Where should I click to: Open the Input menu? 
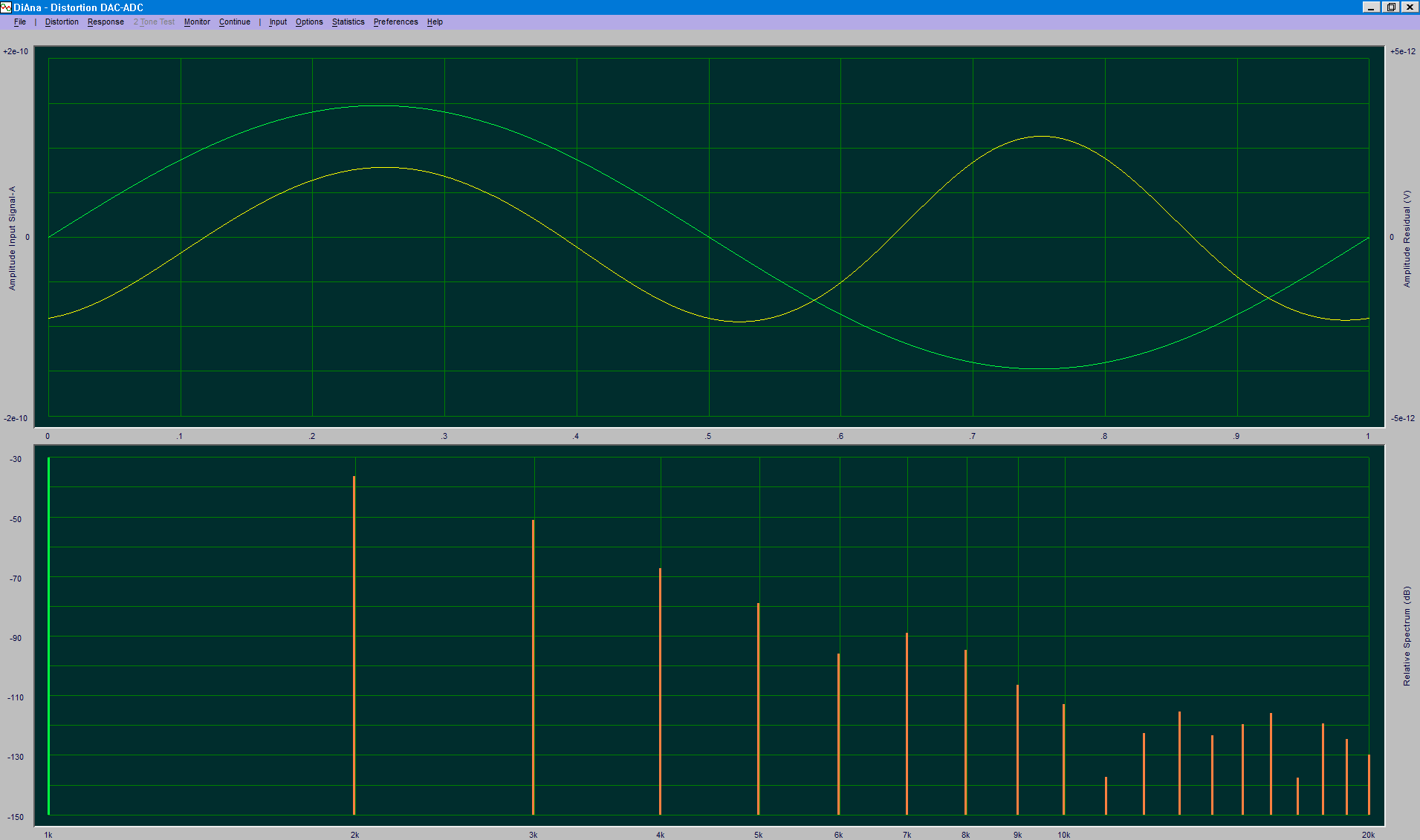(278, 22)
